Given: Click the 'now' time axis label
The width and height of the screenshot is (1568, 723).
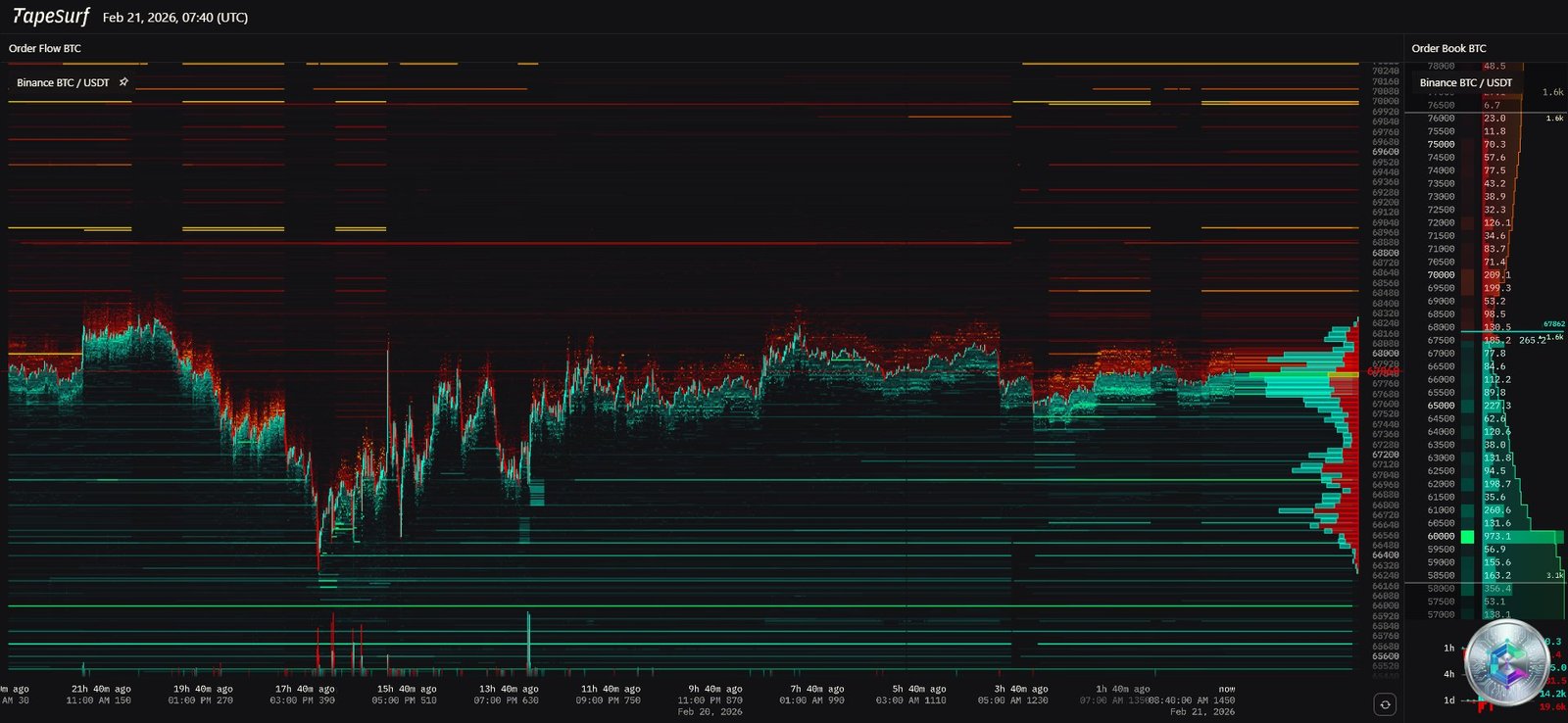Looking at the screenshot, I should [1227, 689].
